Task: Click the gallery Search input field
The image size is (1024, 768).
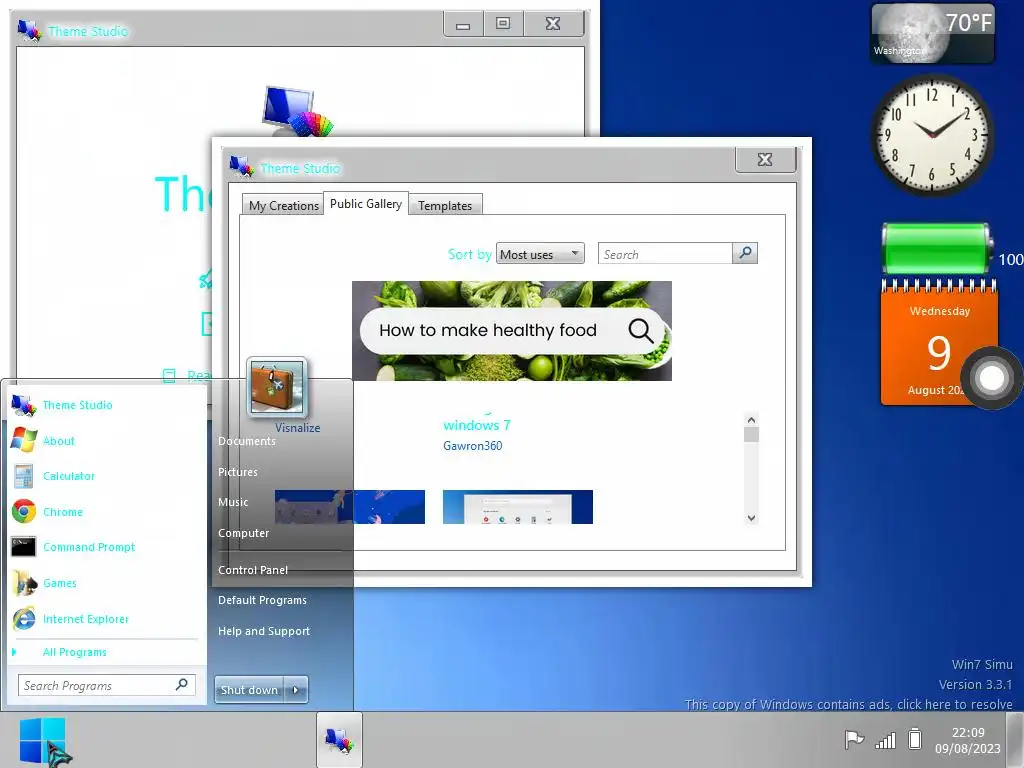Action: (x=665, y=254)
